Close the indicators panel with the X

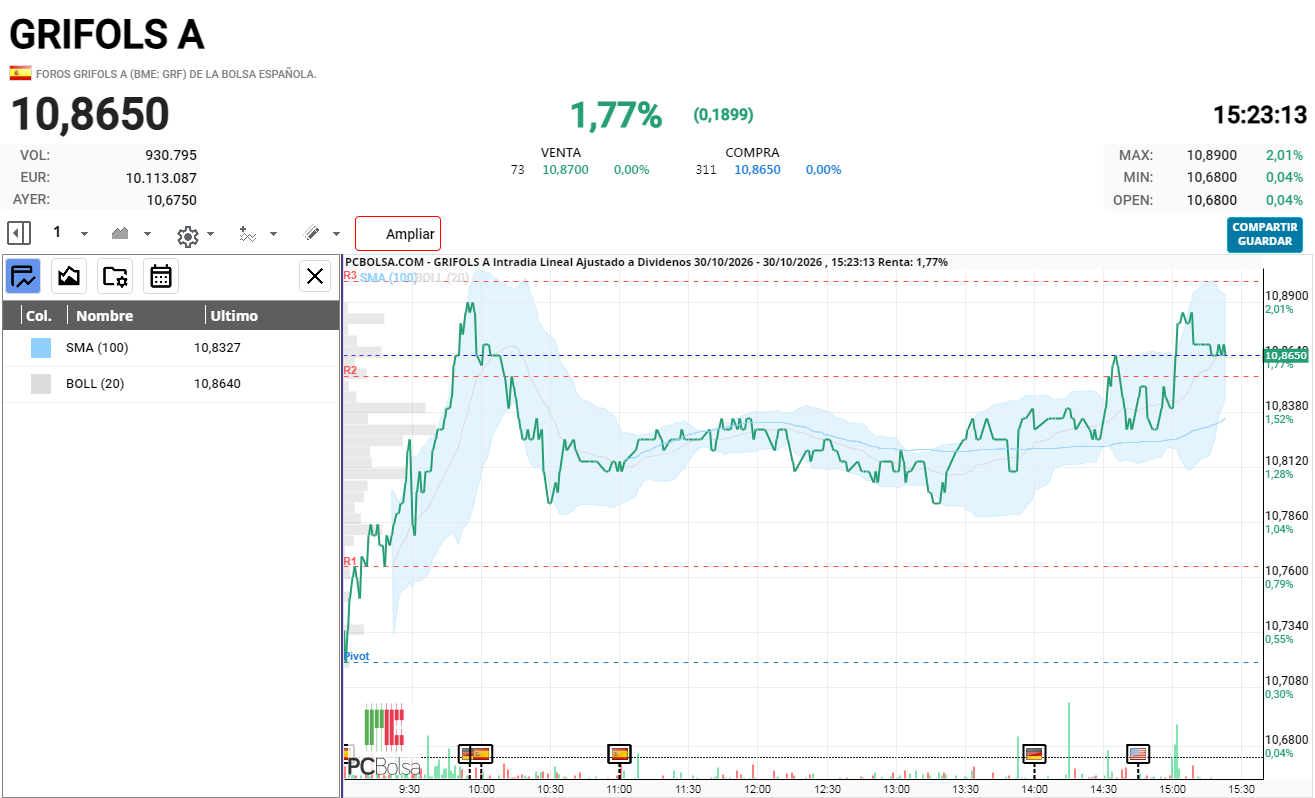(315, 276)
